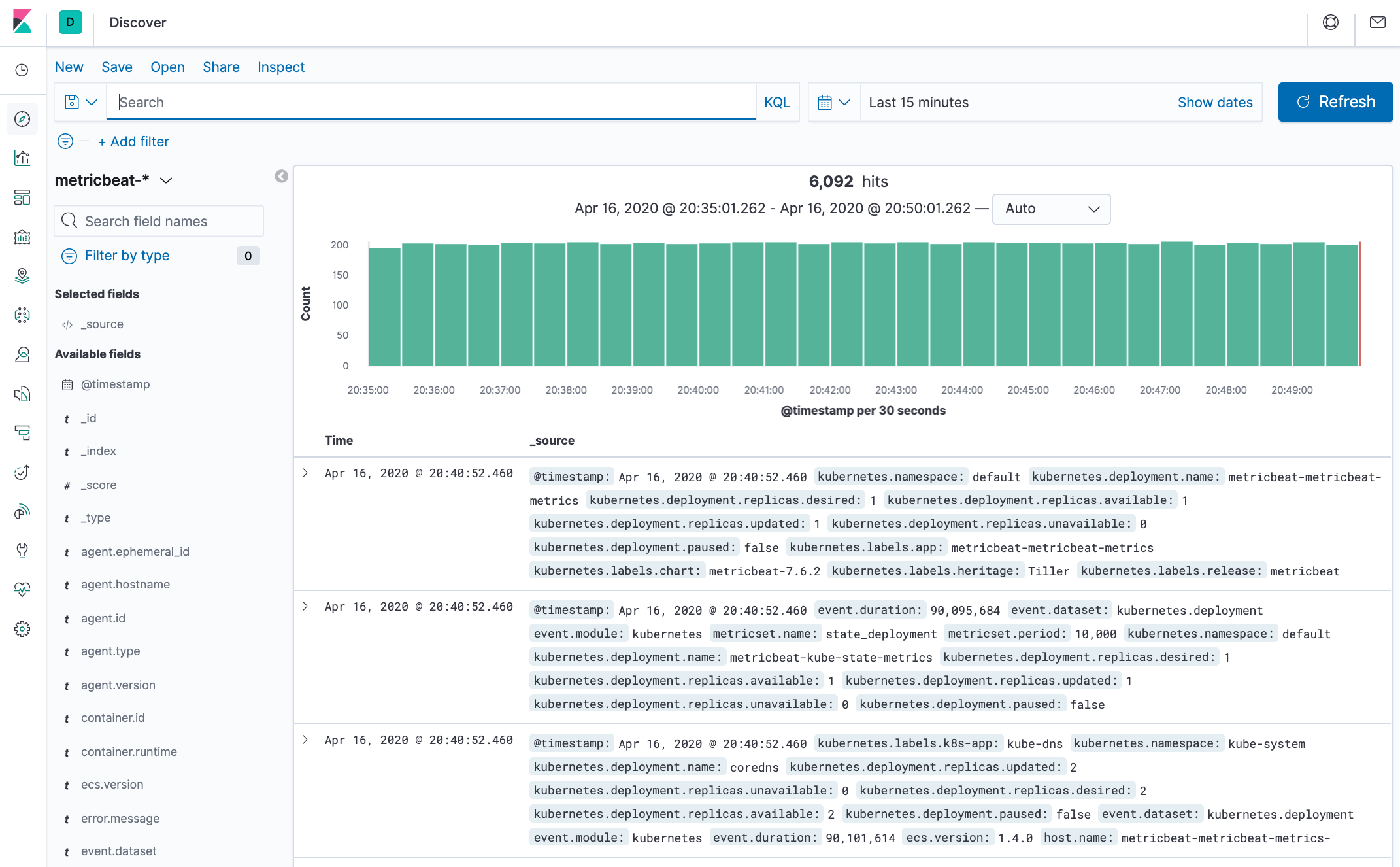The image size is (1400, 867).
Task: Click the Kibana logo
Action: pyautogui.click(x=22, y=22)
